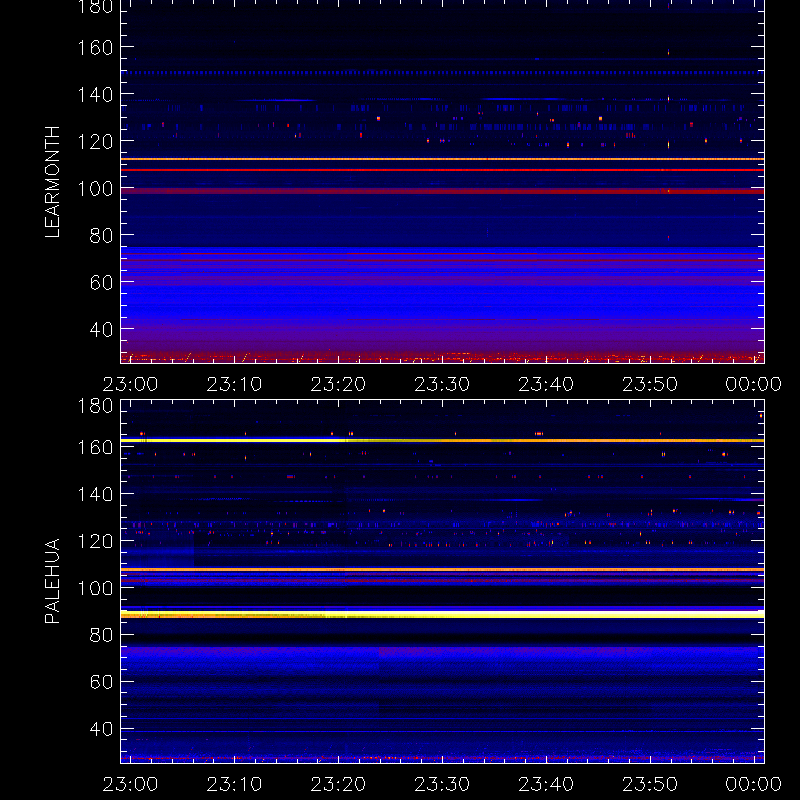The image size is (800, 800).
Task: Select the 40 tick label on LEARMONTH plot
Action: [101, 330]
